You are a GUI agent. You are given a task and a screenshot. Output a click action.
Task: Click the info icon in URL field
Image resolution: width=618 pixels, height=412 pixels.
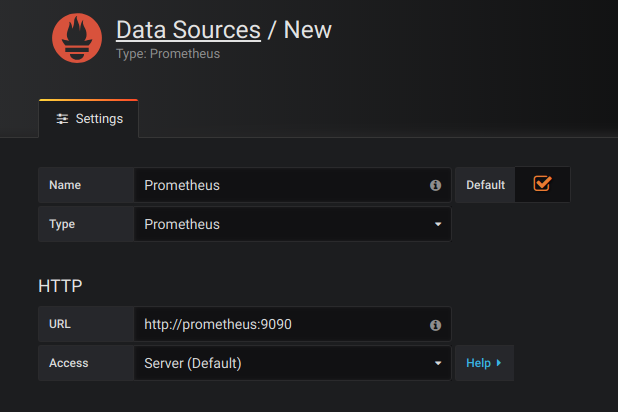(435, 325)
